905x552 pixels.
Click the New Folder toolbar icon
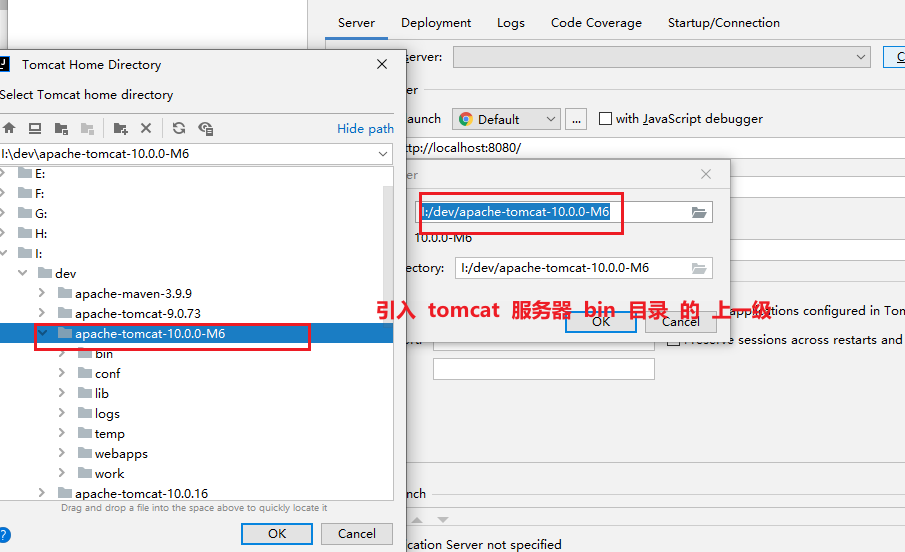(x=120, y=128)
